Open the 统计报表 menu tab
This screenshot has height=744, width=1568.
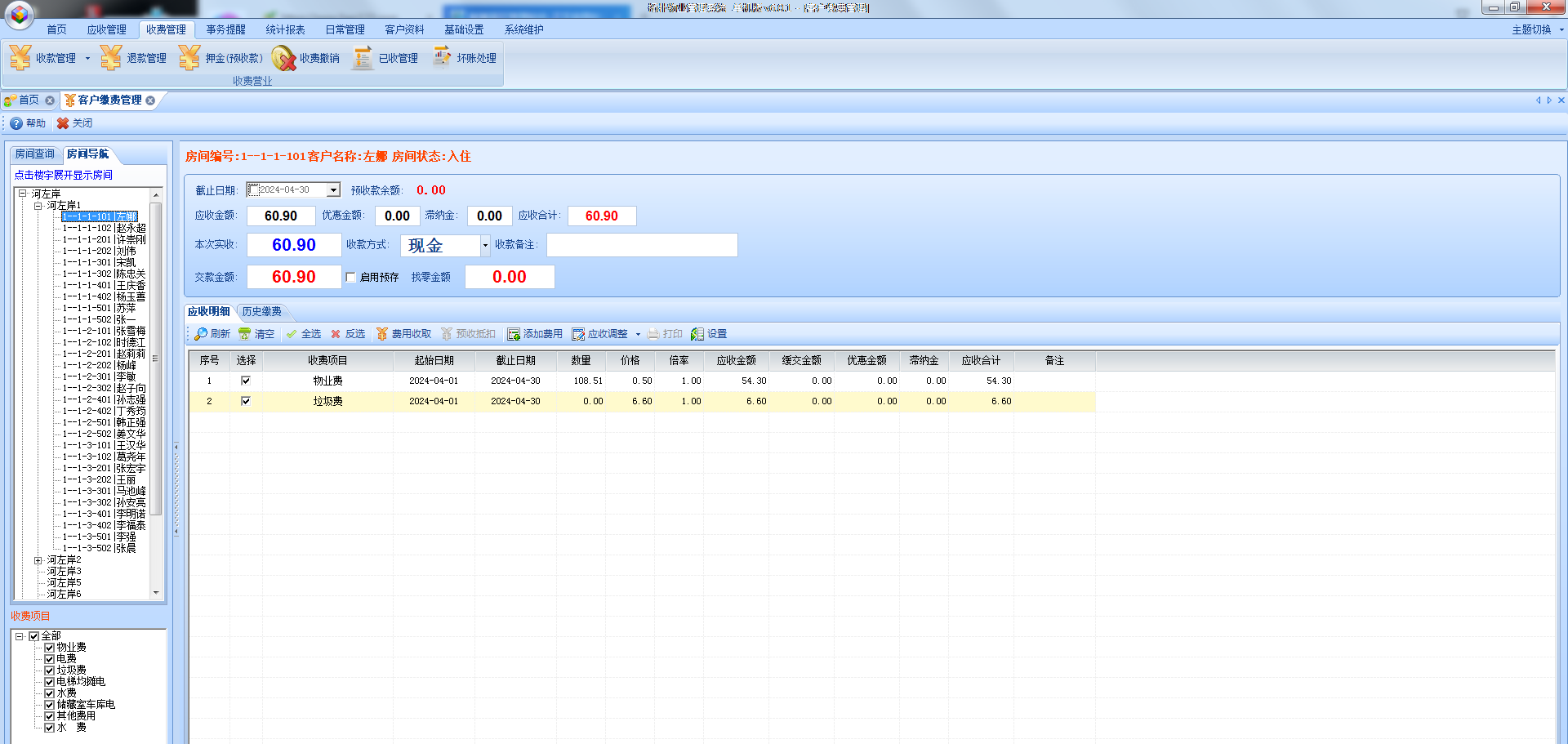tap(285, 29)
